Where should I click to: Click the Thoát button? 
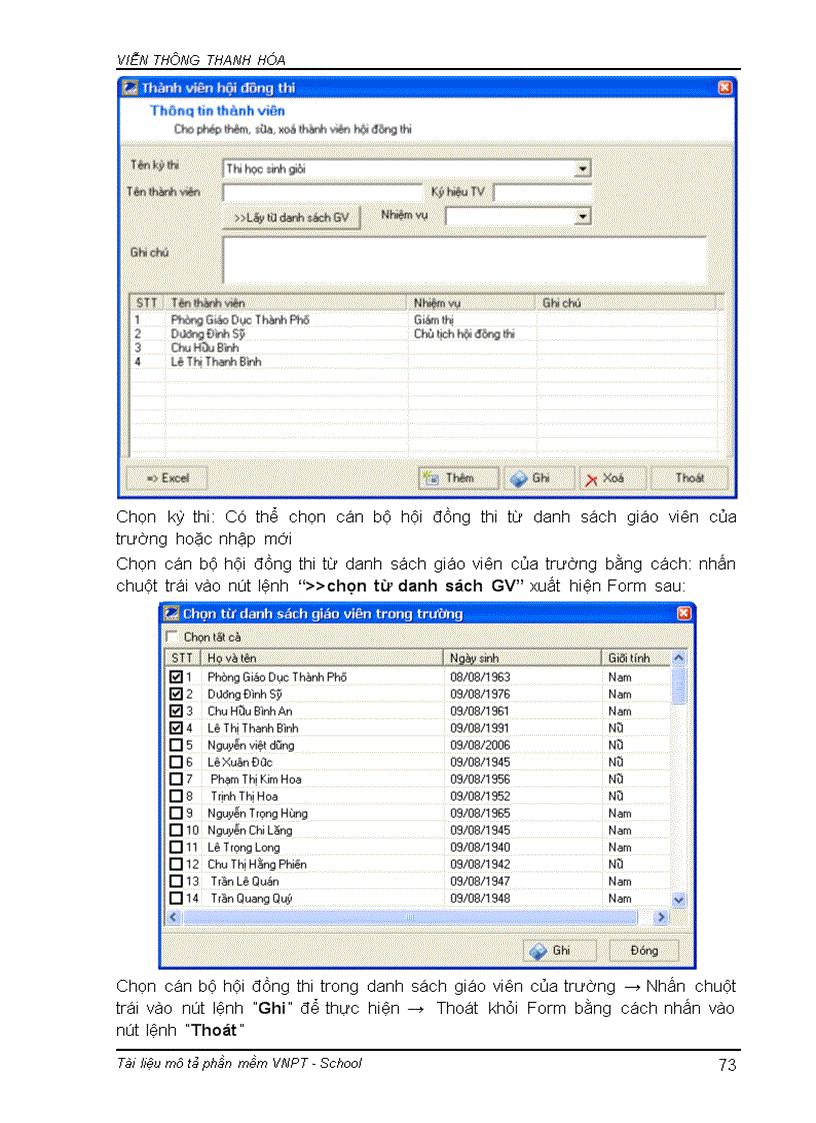click(x=689, y=478)
